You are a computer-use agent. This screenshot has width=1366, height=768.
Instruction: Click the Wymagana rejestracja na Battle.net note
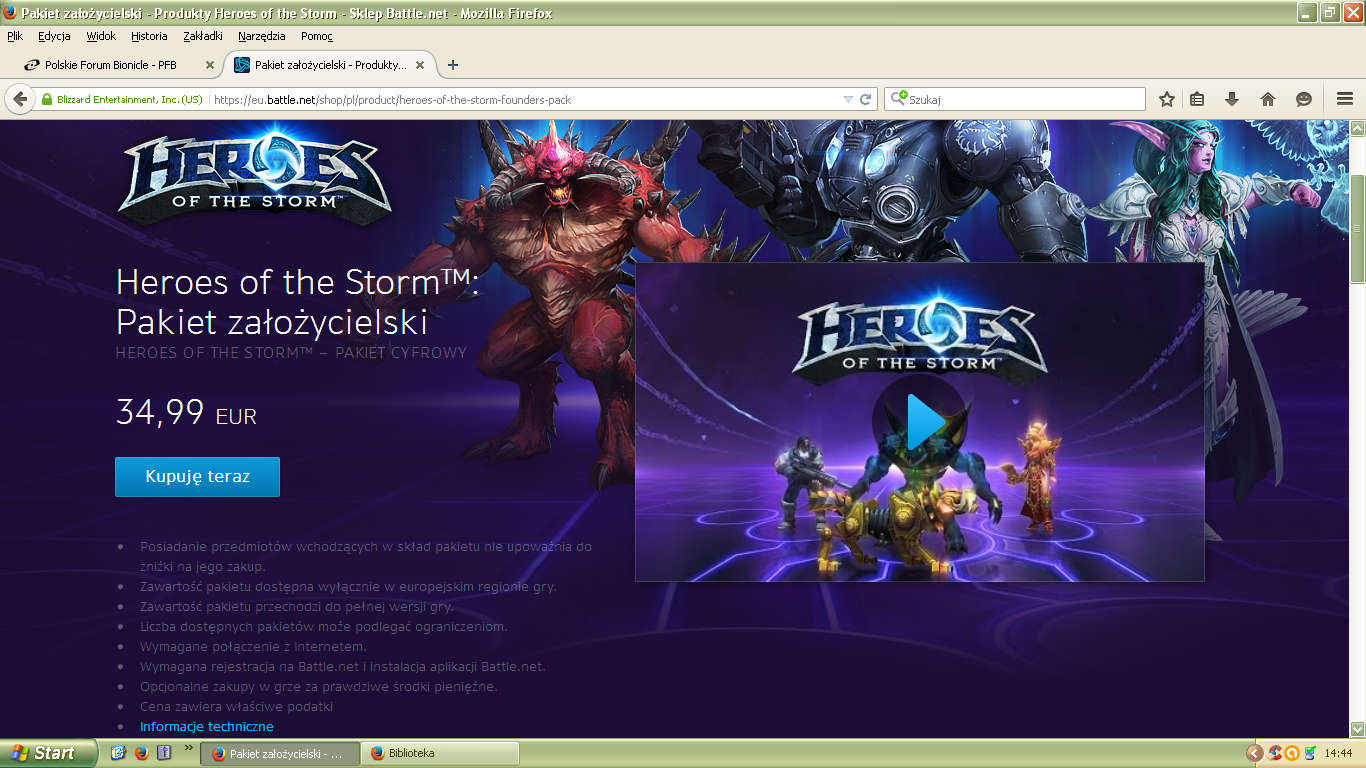[x=343, y=666]
